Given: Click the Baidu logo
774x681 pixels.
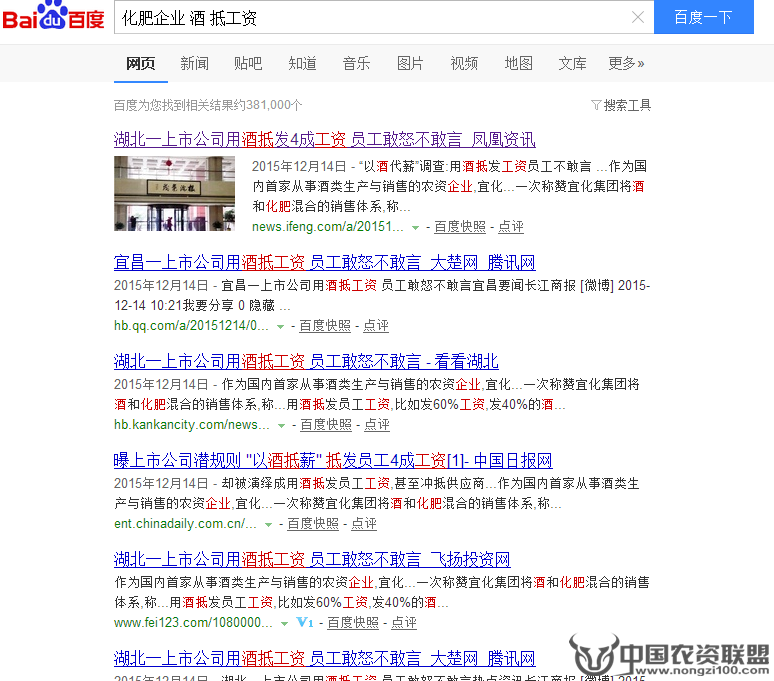Looking at the screenshot, I should pyautogui.click(x=53, y=16).
